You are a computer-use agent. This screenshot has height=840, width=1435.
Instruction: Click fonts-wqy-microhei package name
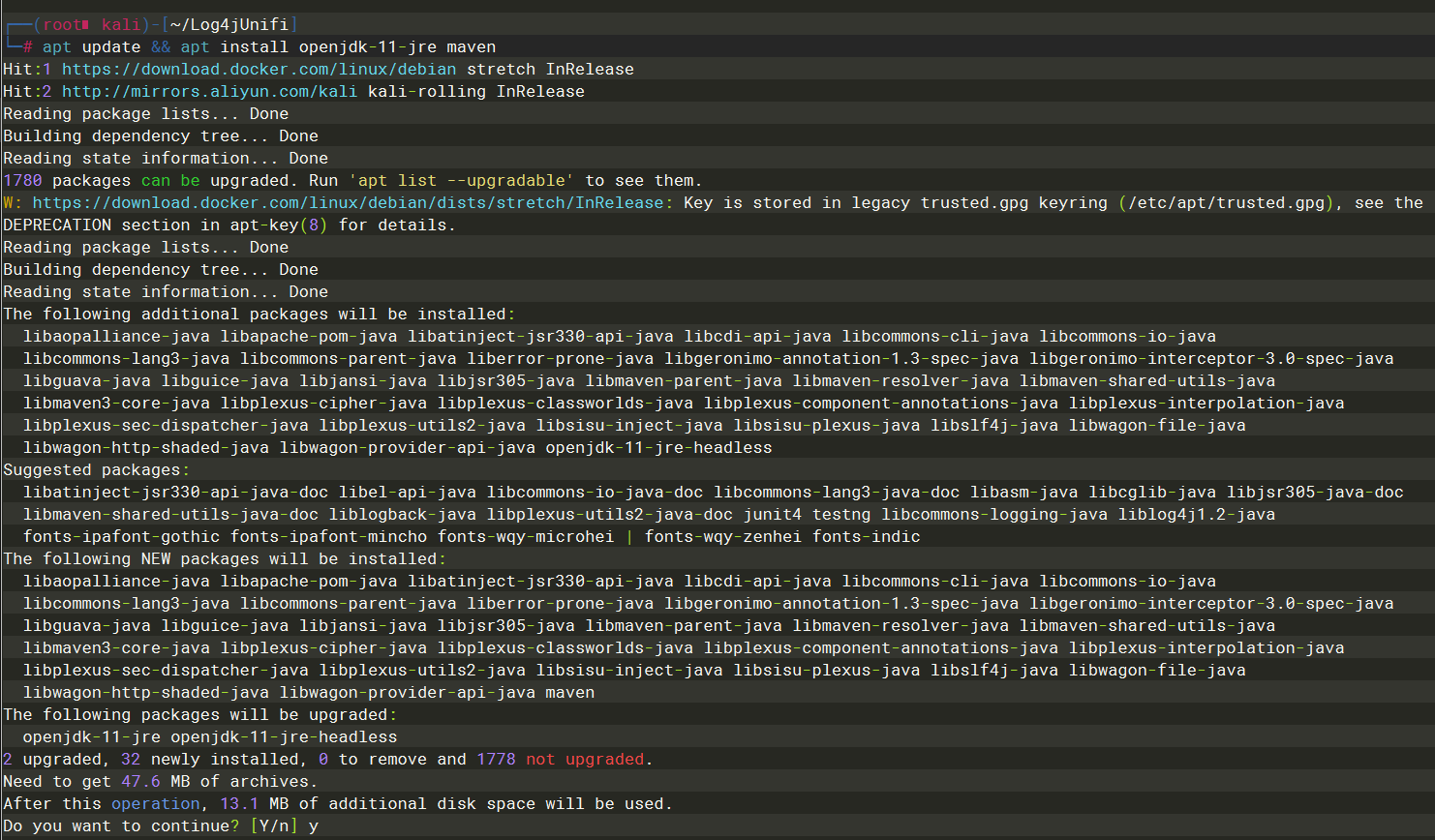point(526,536)
